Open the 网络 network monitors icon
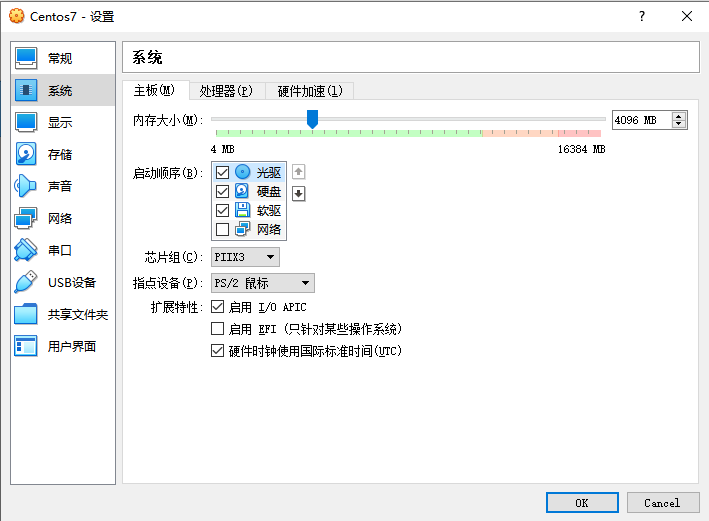 point(26,218)
